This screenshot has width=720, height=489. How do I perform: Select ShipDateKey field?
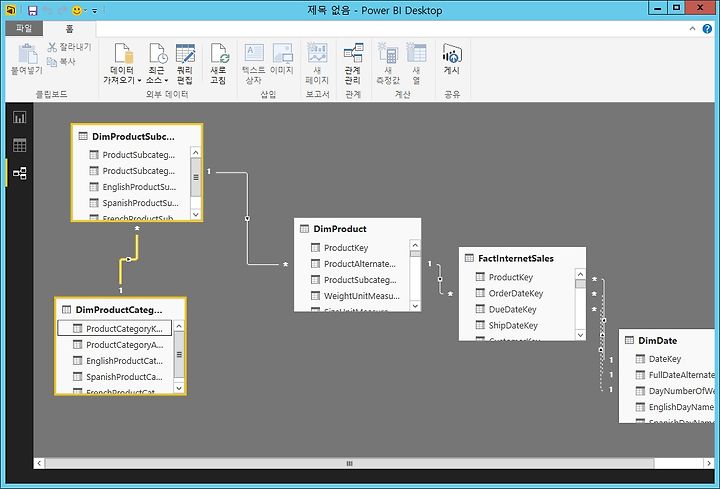coord(506,326)
